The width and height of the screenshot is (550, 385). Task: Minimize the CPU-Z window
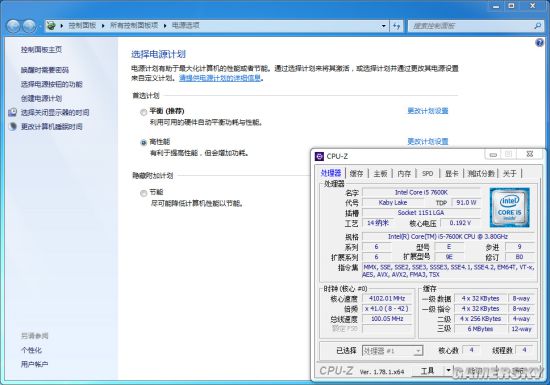click(493, 155)
